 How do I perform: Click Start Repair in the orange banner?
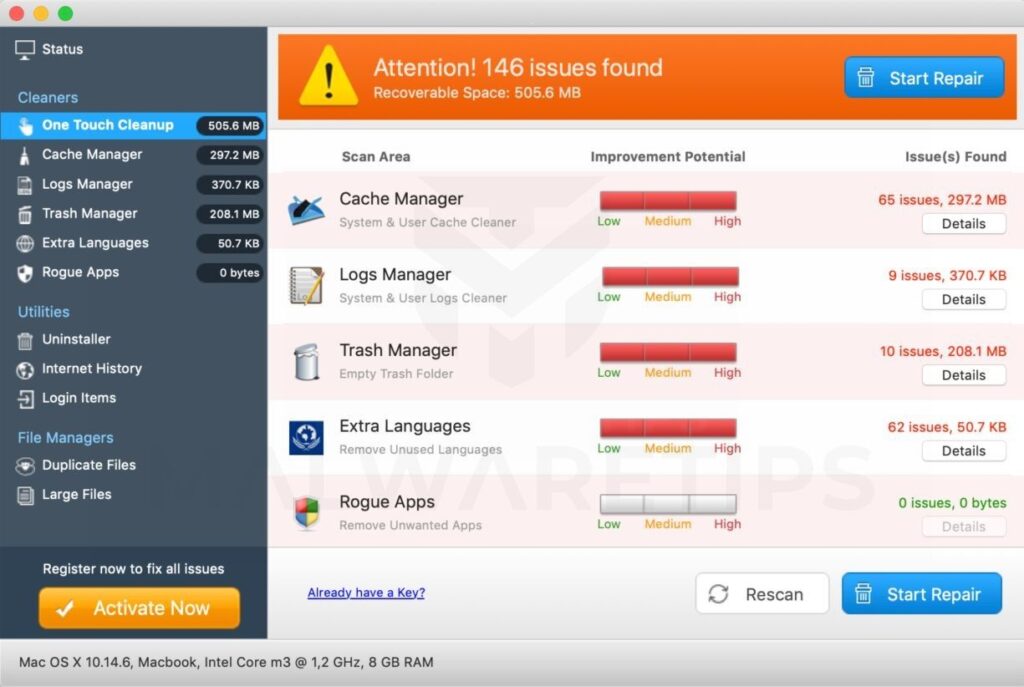[x=923, y=78]
